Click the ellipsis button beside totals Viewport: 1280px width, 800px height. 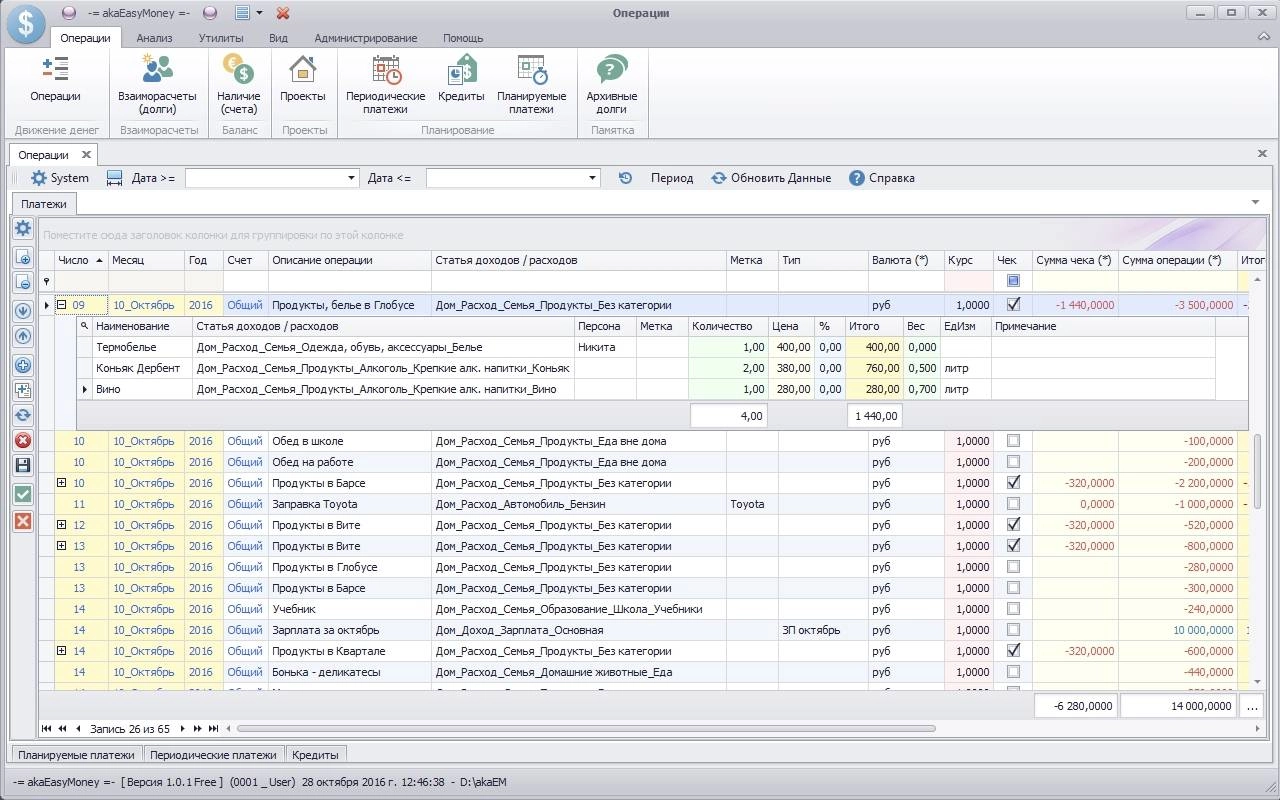(x=1252, y=706)
